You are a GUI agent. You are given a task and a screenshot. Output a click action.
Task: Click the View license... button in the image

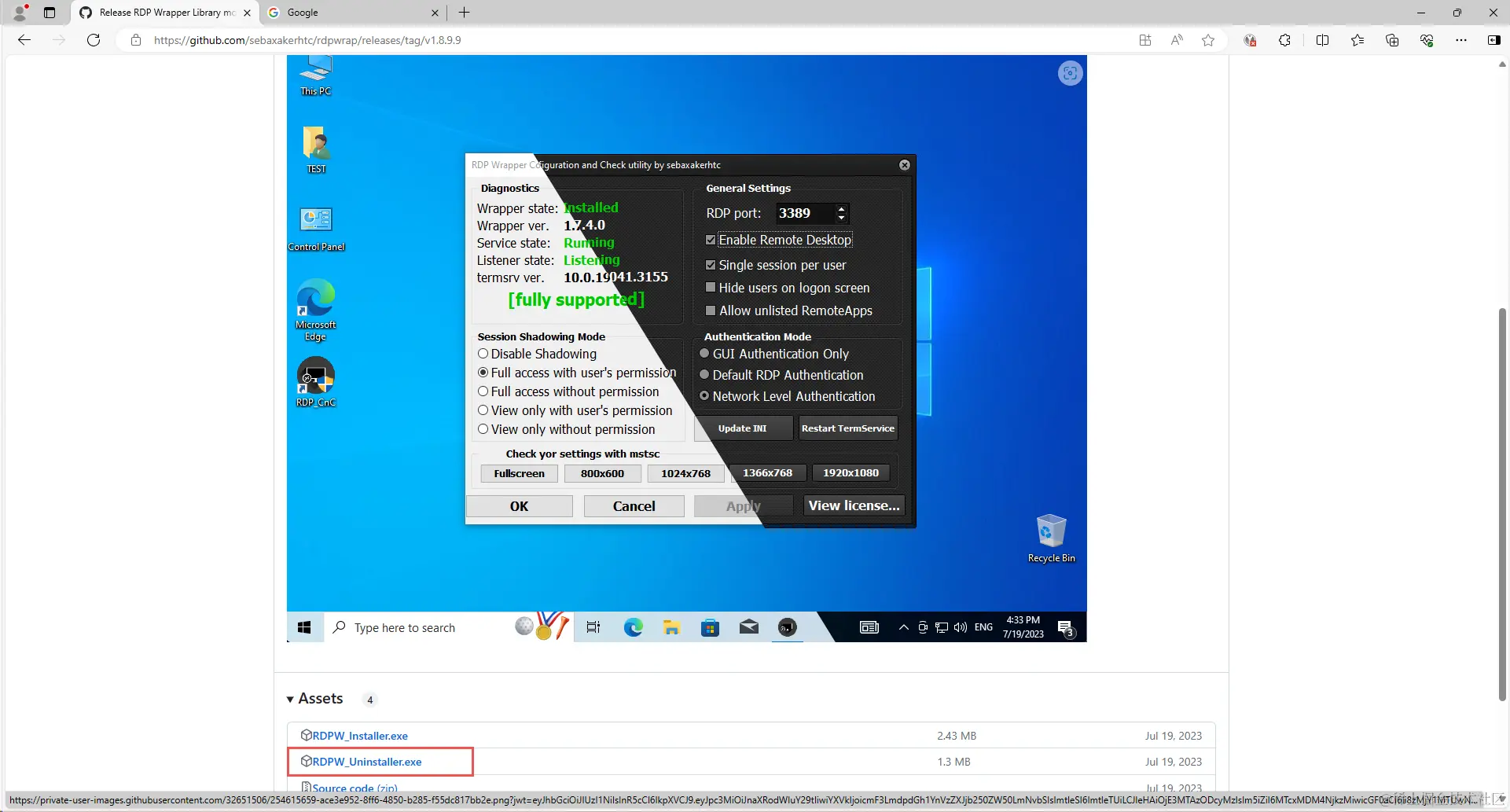point(854,505)
